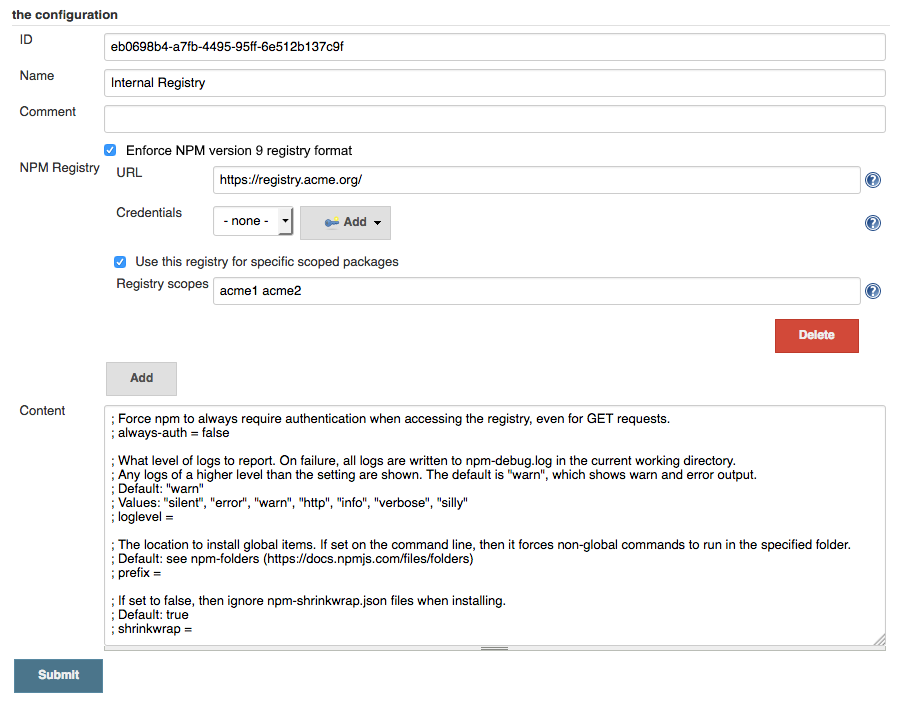Expand the credentials Add dropdown arrow
The height and width of the screenshot is (703, 900).
[377, 223]
